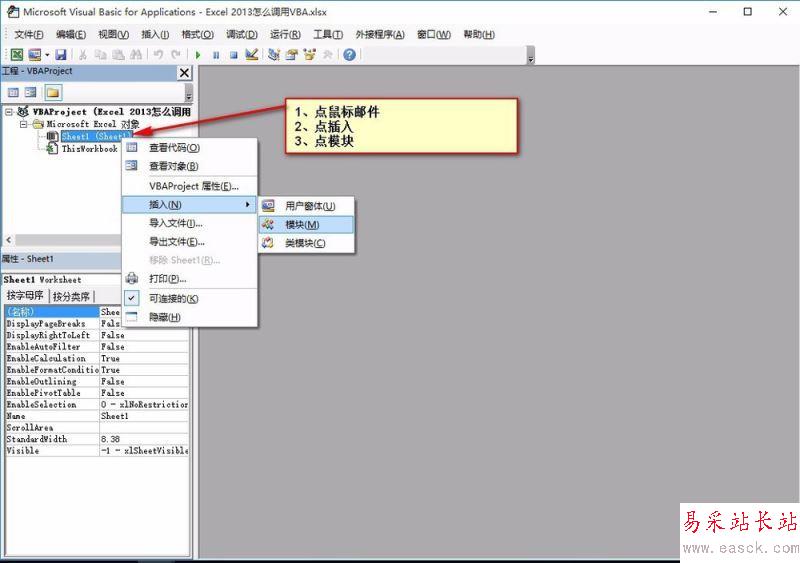Open the 文件(F) menu

pyautogui.click(x=29, y=34)
